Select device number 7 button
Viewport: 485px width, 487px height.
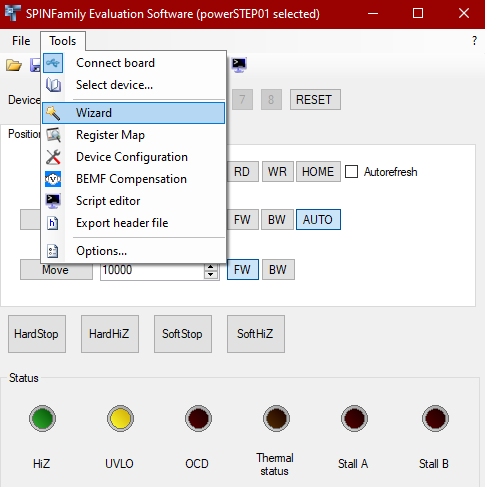coord(242,100)
